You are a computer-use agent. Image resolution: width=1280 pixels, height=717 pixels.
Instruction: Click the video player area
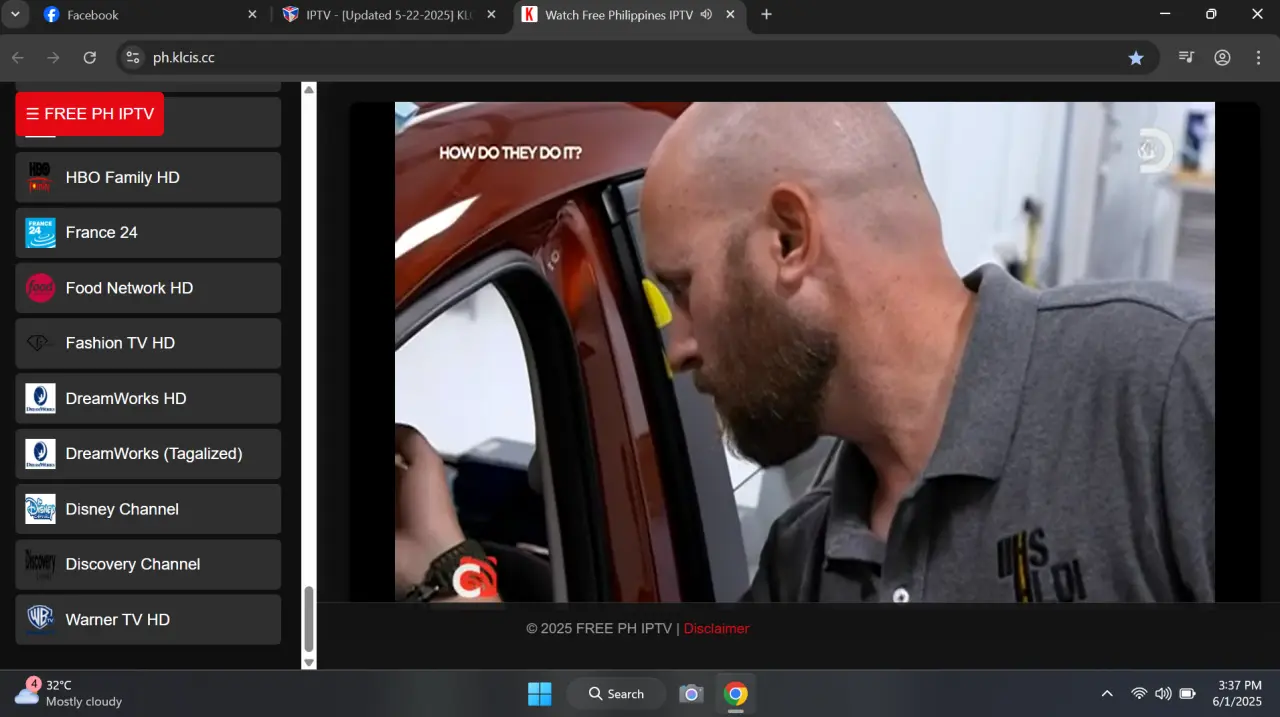[804, 352]
